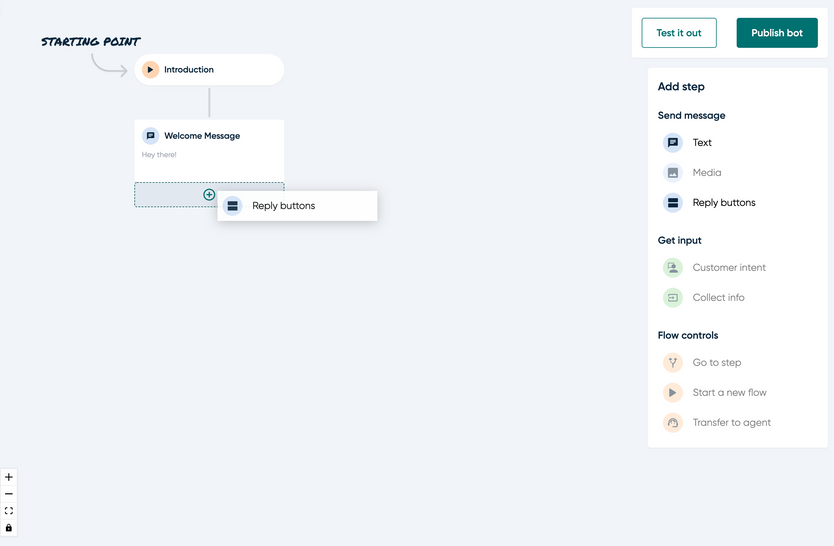Click the Welcome Message chat icon

151,136
